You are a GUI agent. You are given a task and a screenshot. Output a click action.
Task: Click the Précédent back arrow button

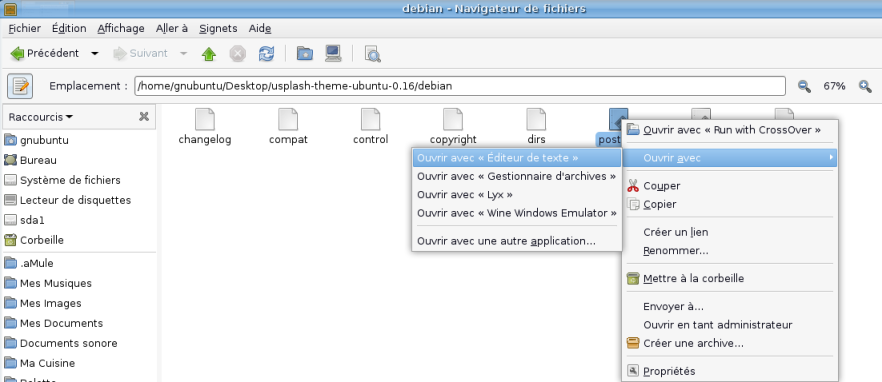click(44, 53)
